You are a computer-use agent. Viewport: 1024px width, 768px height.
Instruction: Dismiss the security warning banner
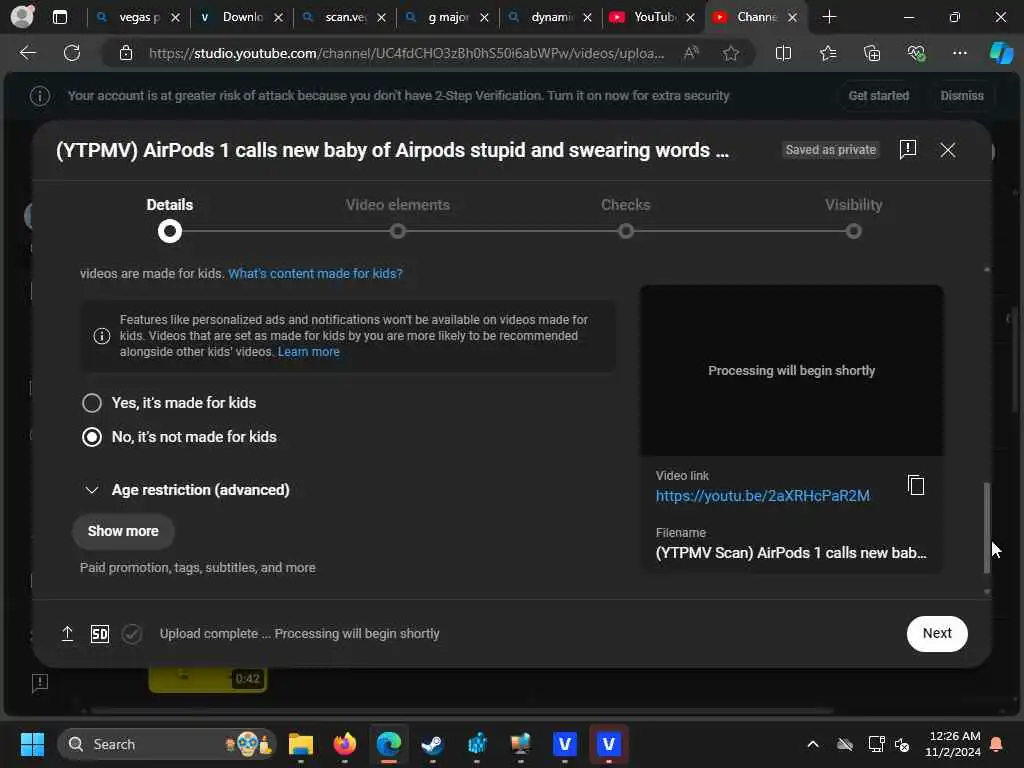pos(961,96)
